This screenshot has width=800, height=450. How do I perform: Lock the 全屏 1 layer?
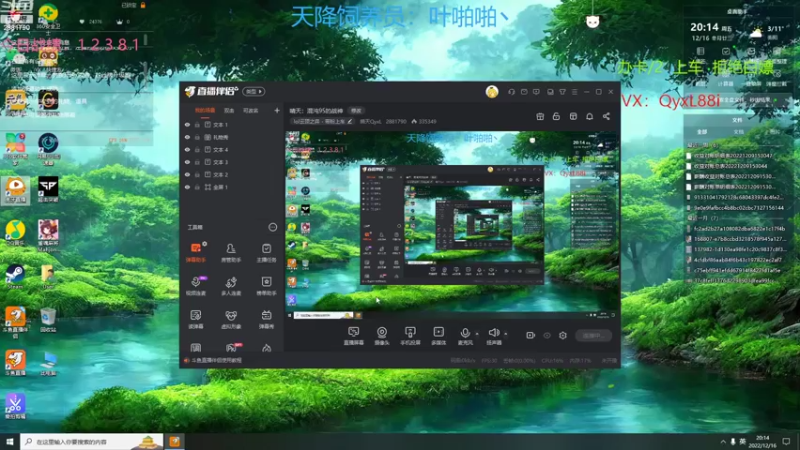197,187
